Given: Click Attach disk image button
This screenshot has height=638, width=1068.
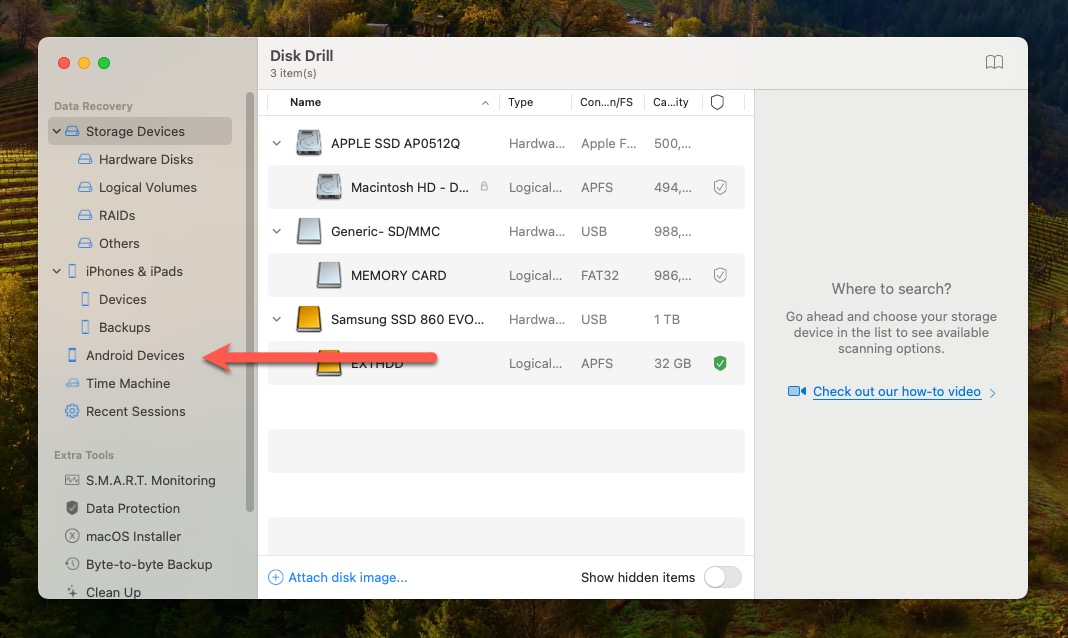Looking at the screenshot, I should click(x=338, y=577).
